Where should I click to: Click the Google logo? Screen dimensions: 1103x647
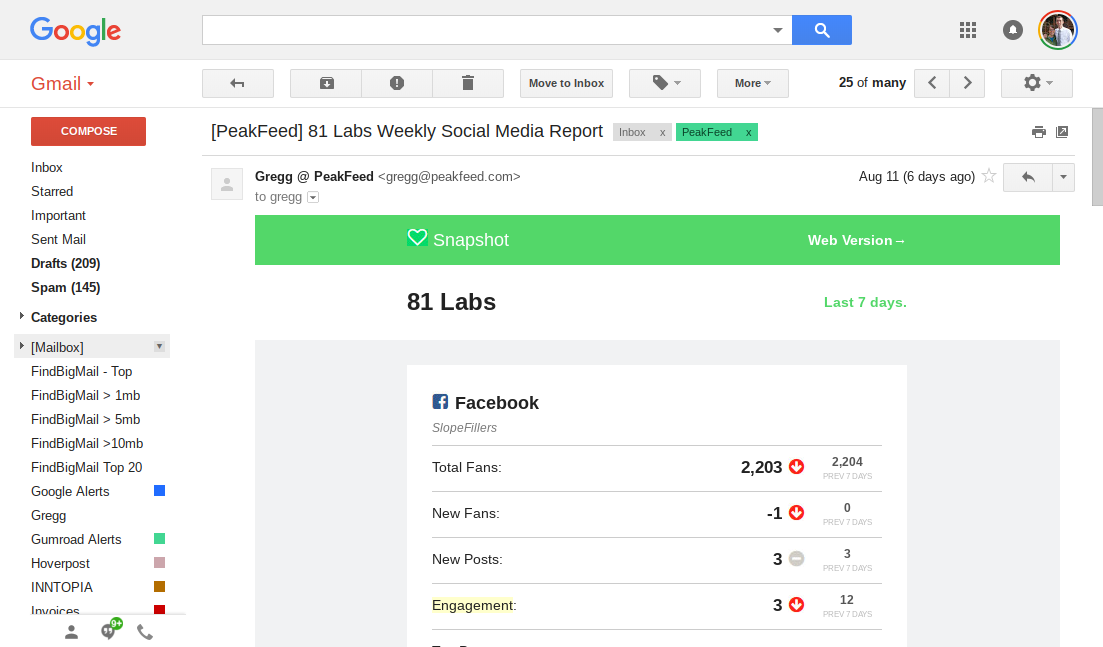point(75,31)
